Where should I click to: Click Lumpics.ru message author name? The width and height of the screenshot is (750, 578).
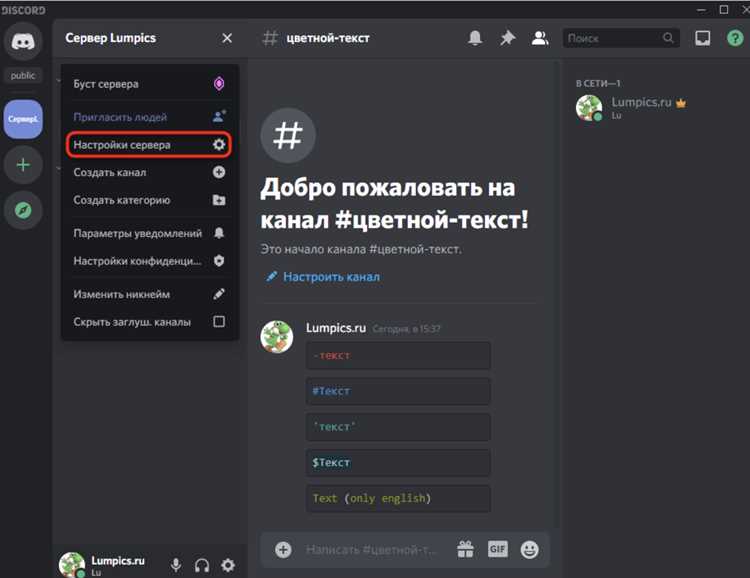336,328
